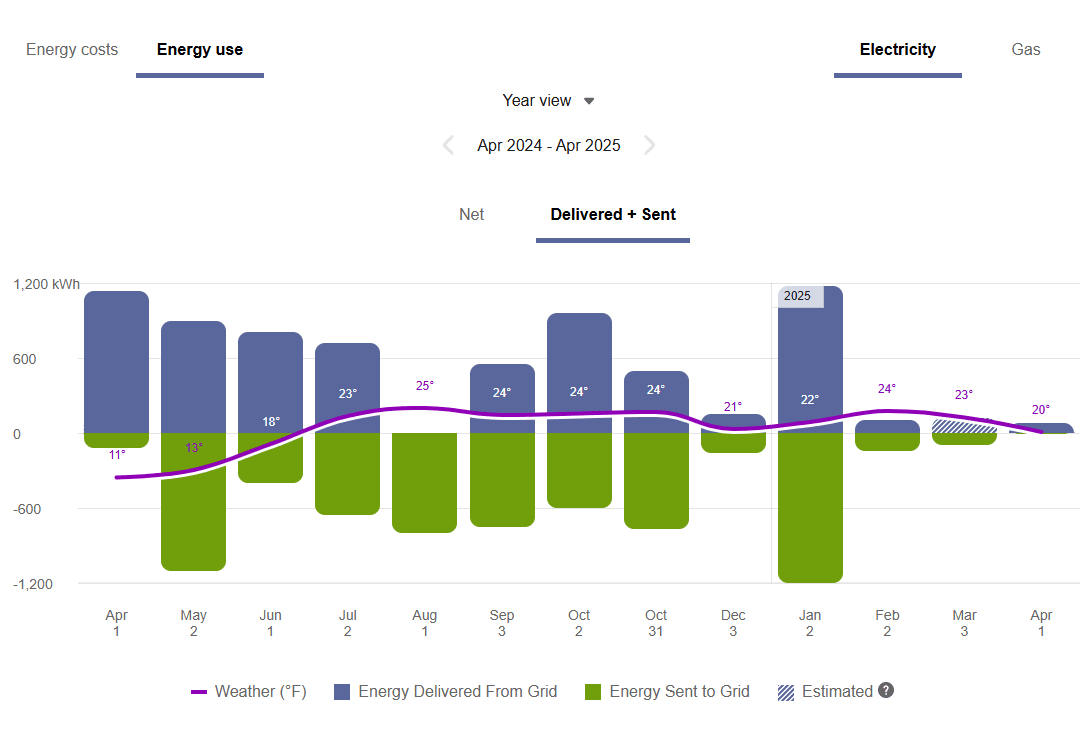Toggle to the Gas tab
This screenshot has height=733, width=1090.
click(1025, 49)
